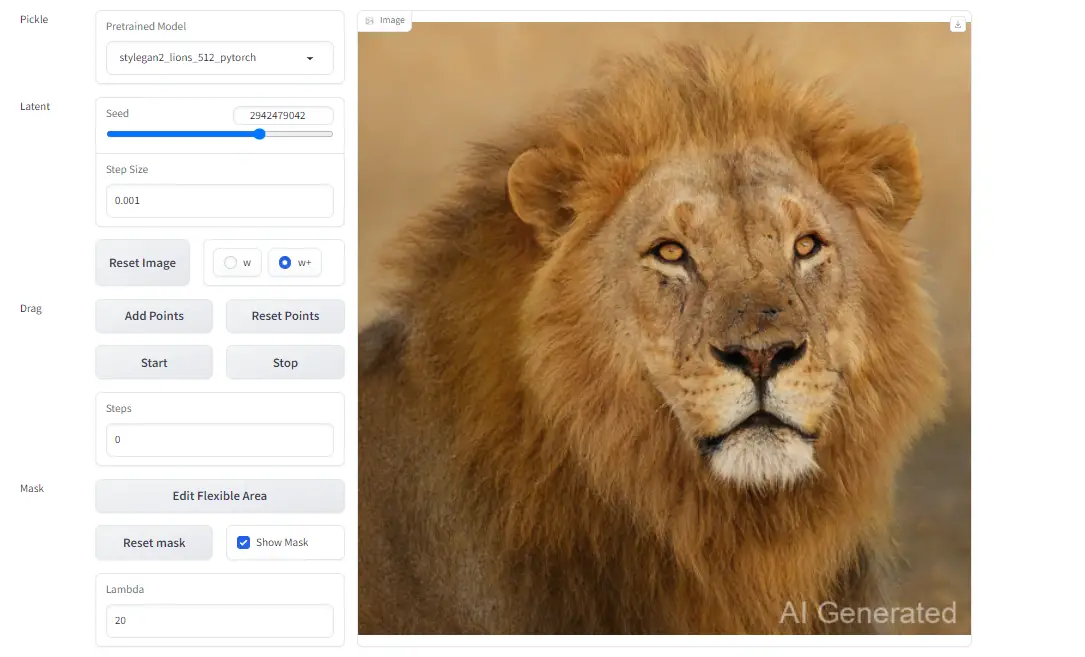Click the Seed number input field
This screenshot has height=657, width=1085.
pyautogui.click(x=283, y=115)
